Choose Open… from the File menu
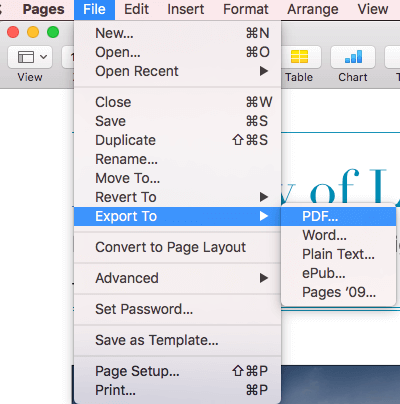Image resolution: width=400 pixels, height=404 pixels. tap(177, 52)
